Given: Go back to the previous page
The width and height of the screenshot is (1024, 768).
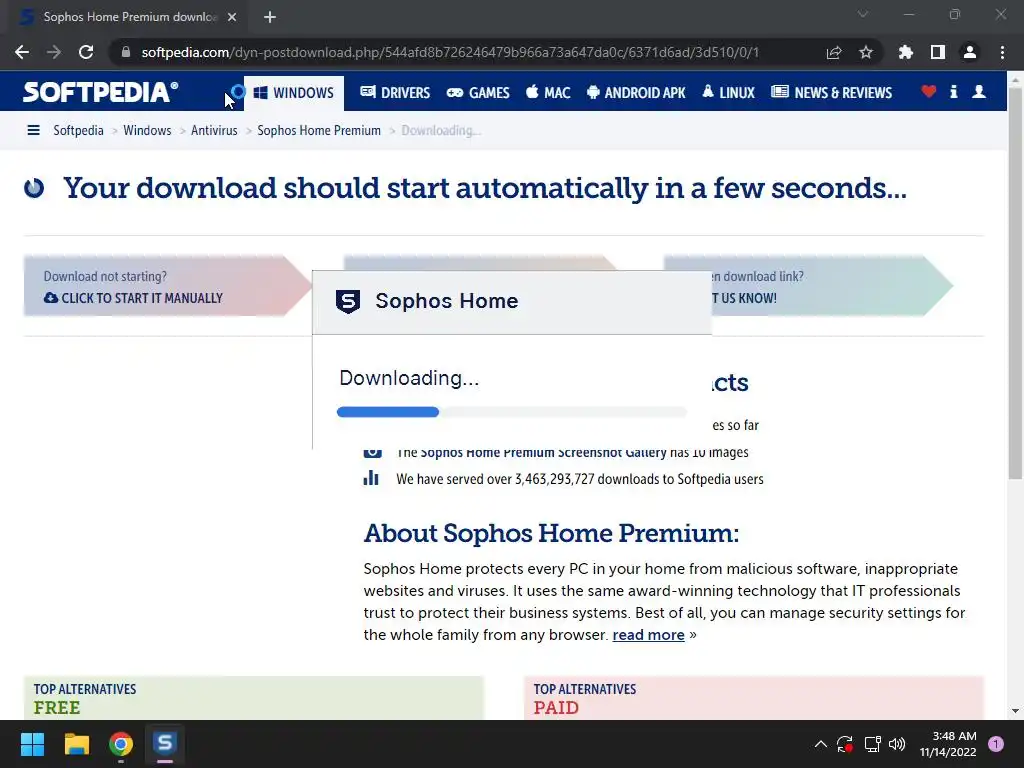Looking at the screenshot, I should click(22, 52).
